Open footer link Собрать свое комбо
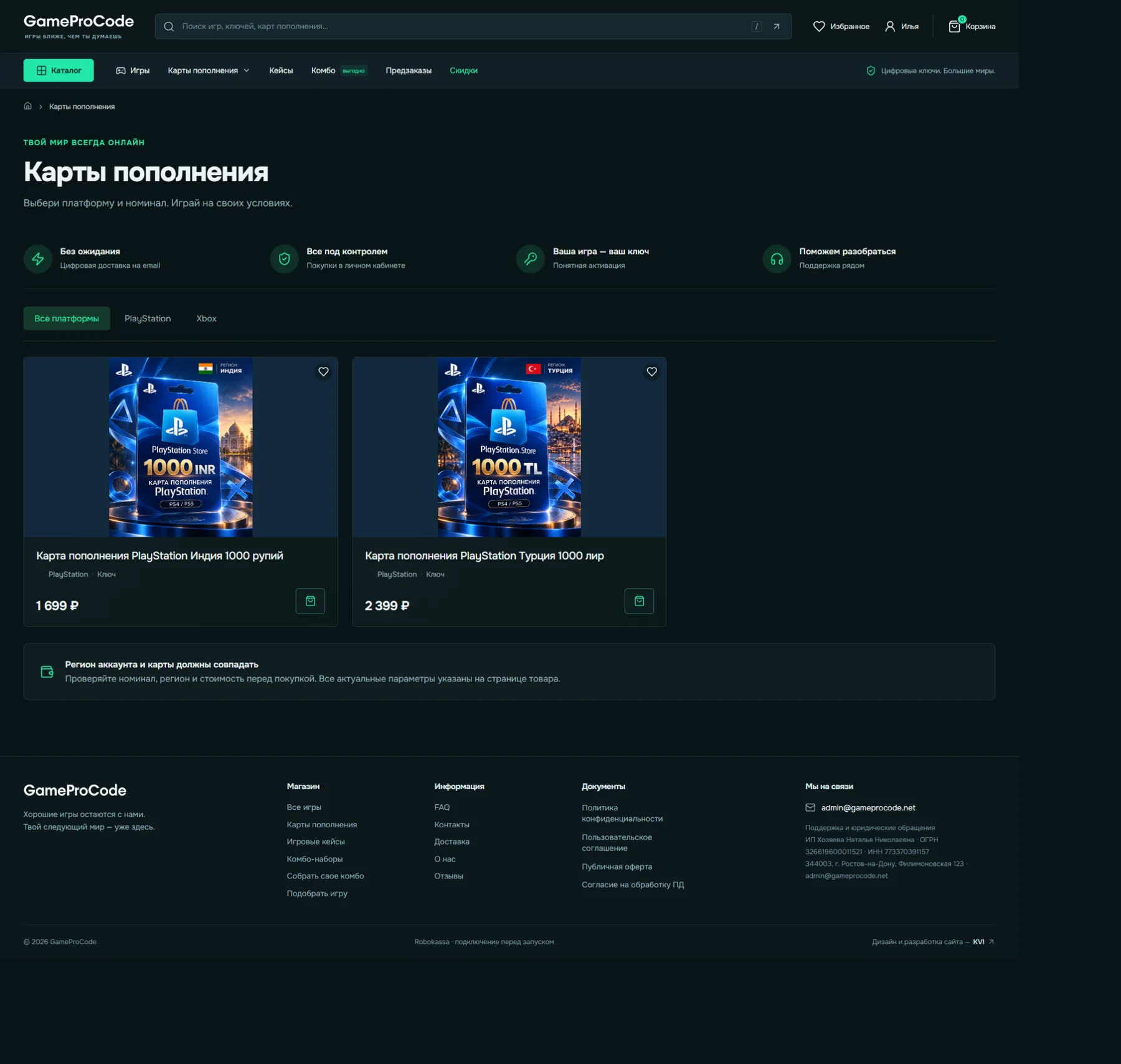The image size is (1121, 1064). click(x=325, y=876)
